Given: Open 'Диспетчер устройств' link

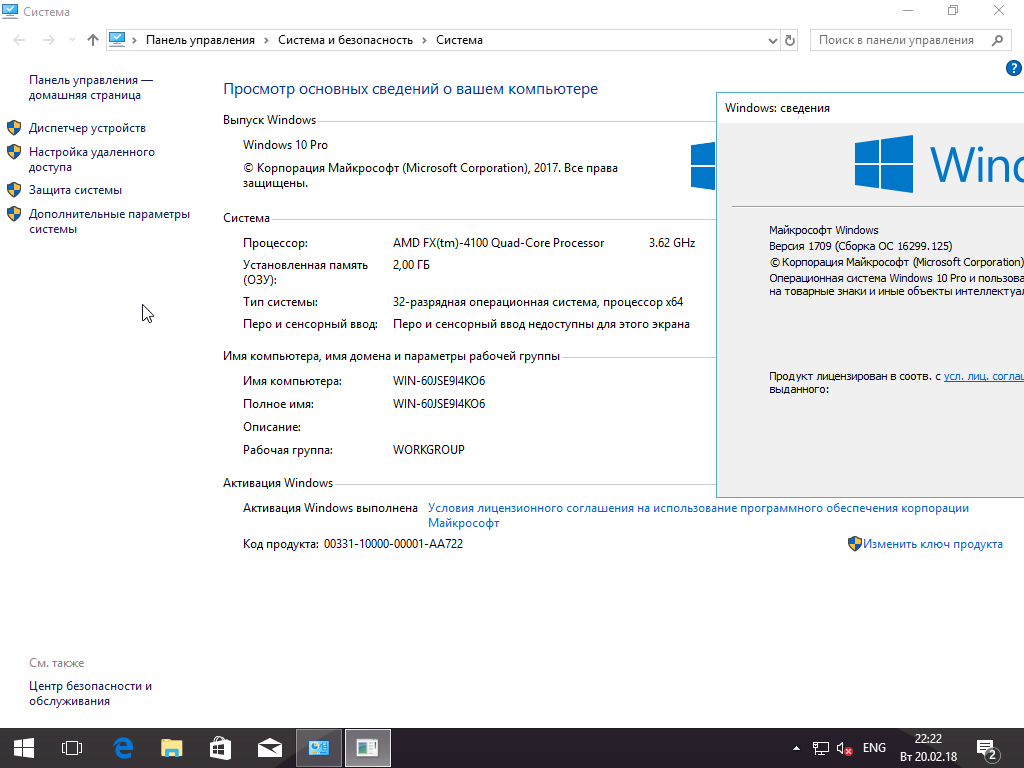Looking at the screenshot, I should point(87,128).
